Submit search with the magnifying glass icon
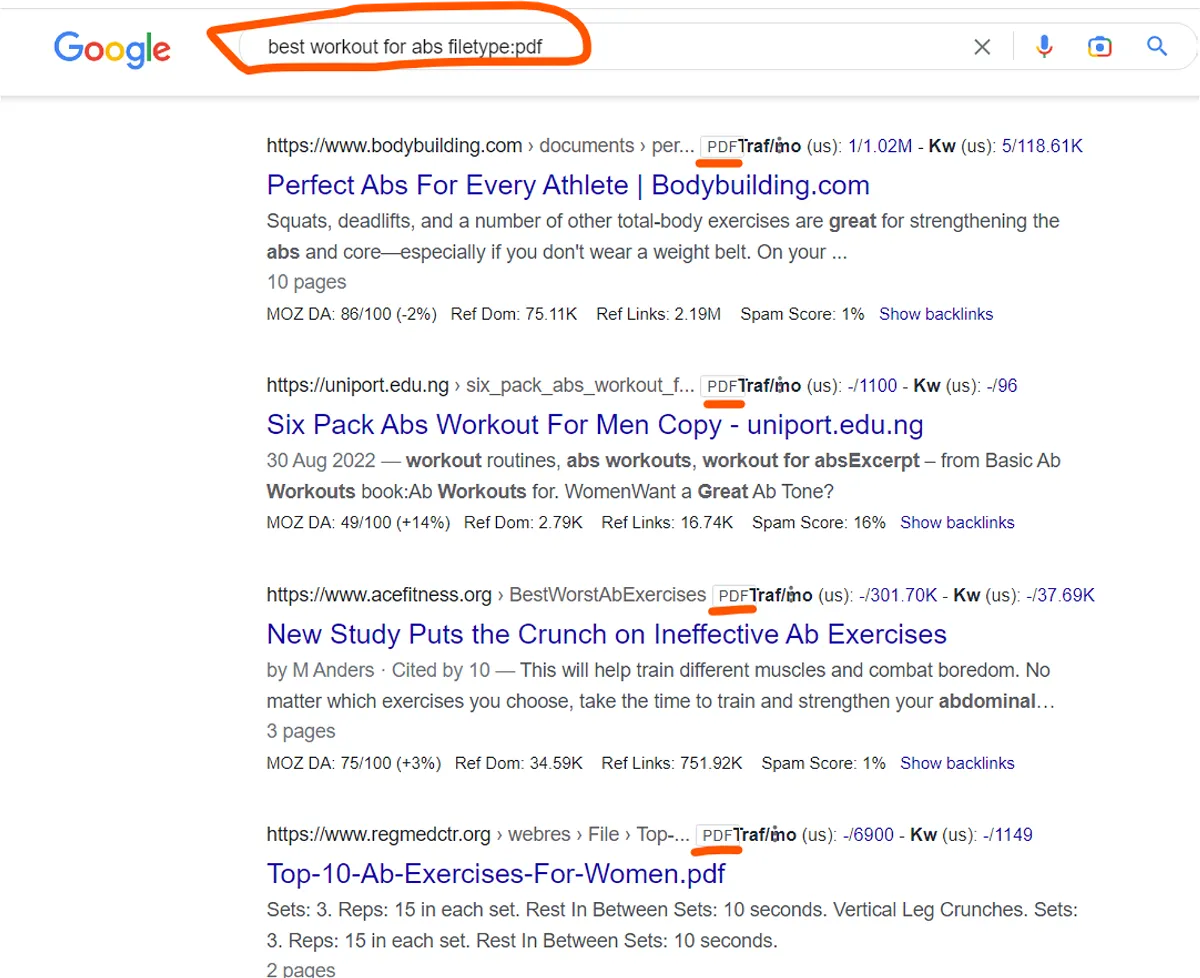Viewport: 1200px width, 978px height. [1157, 46]
